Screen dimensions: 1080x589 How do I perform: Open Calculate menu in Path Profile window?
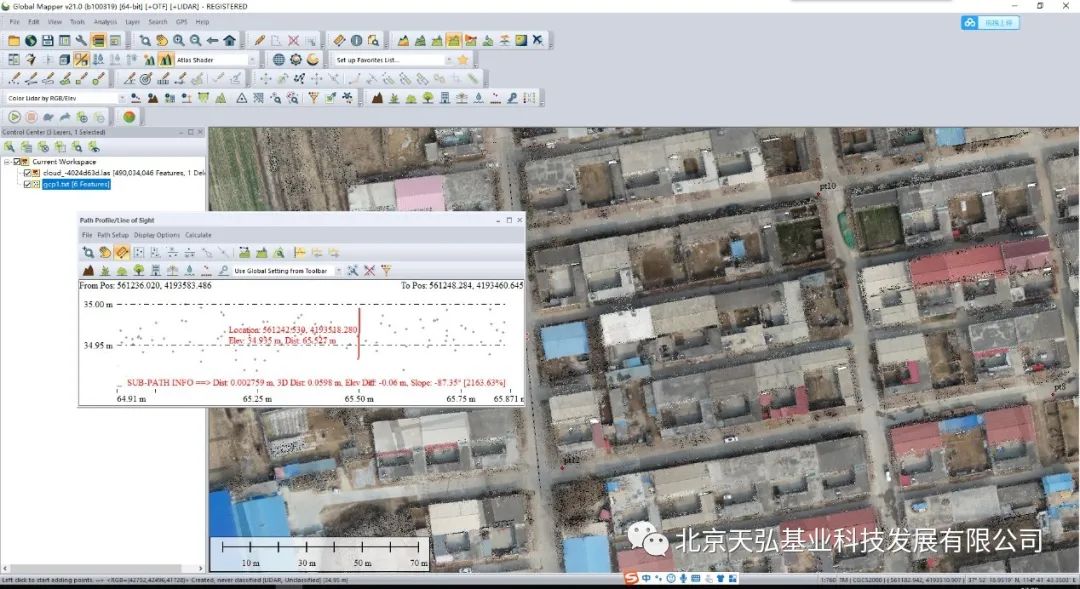(x=198, y=235)
